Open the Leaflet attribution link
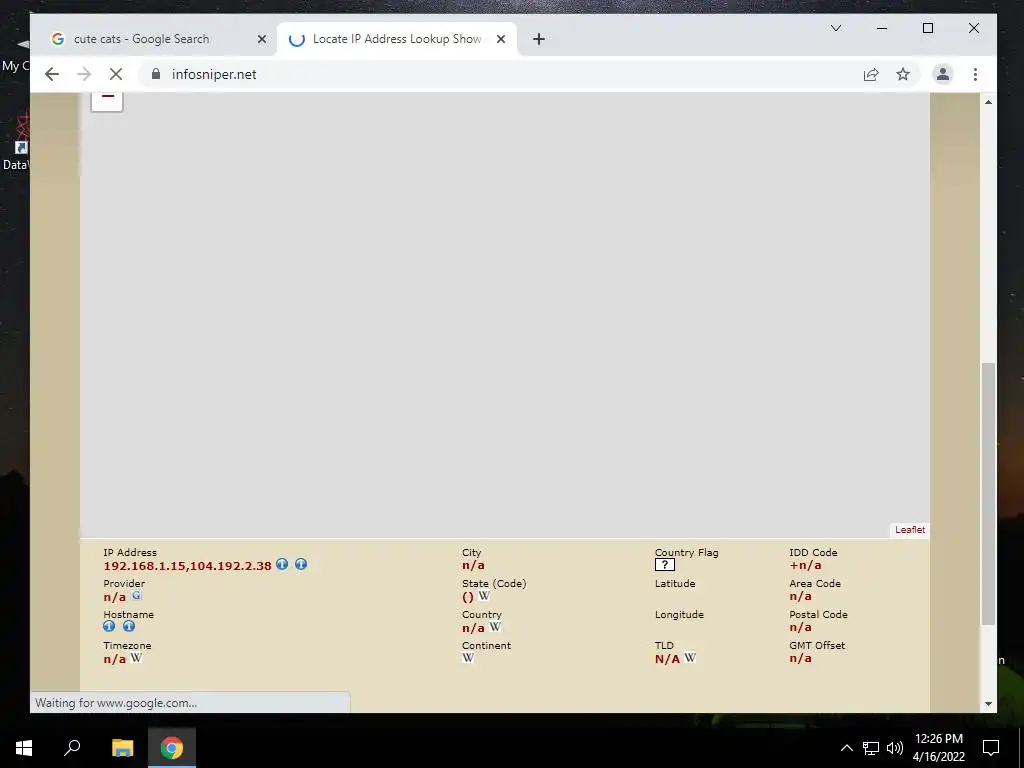Viewport: 1024px width, 768px height. point(910,530)
